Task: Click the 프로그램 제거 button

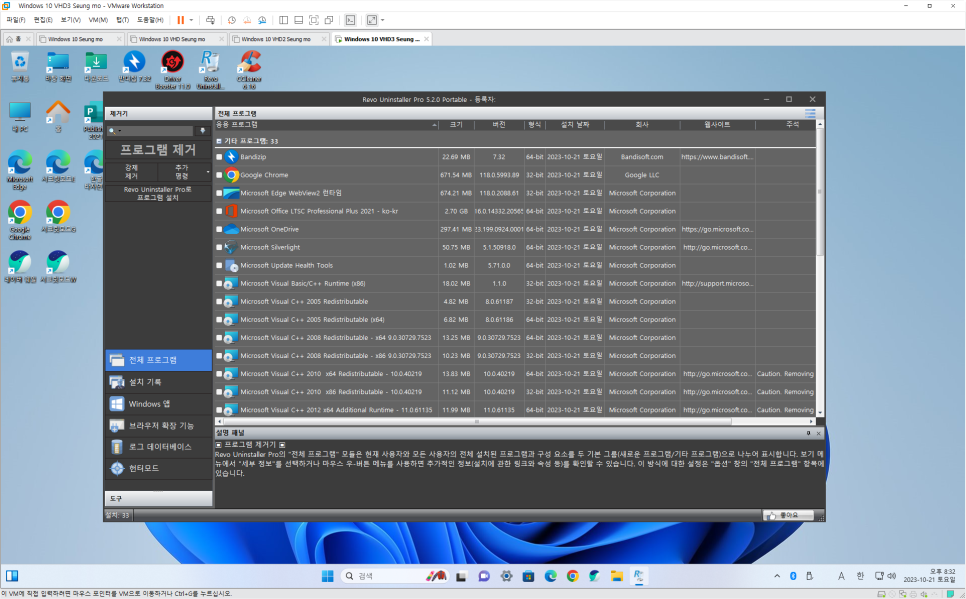Action: [158, 150]
